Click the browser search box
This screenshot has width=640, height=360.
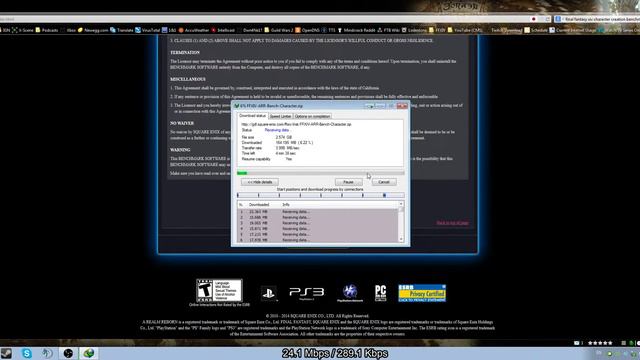pos(598,19)
